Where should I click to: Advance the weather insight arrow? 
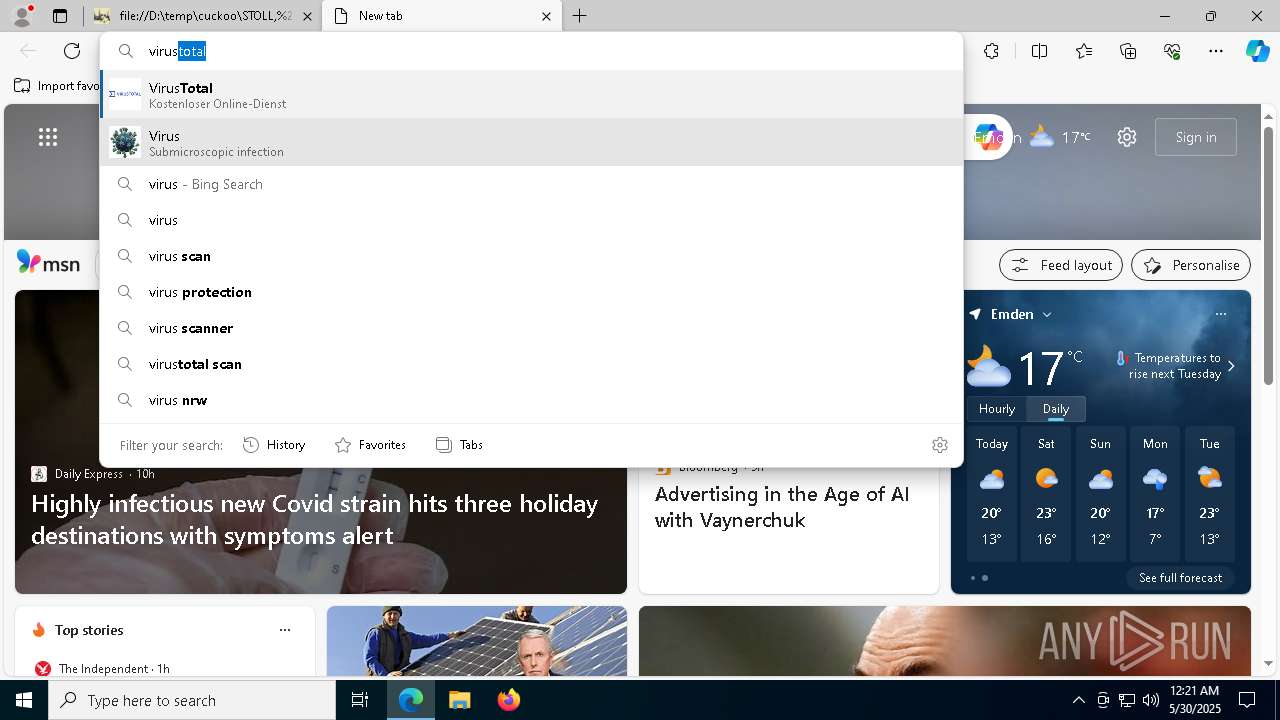[x=1231, y=366]
